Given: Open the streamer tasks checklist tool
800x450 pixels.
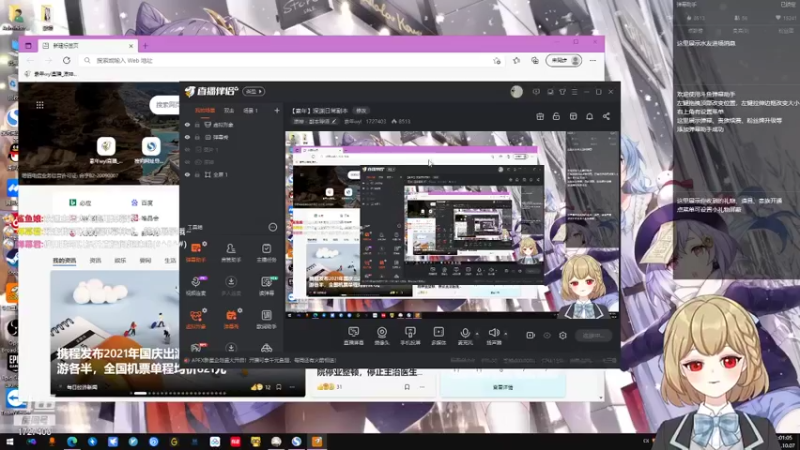Looking at the screenshot, I should pos(266,252).
